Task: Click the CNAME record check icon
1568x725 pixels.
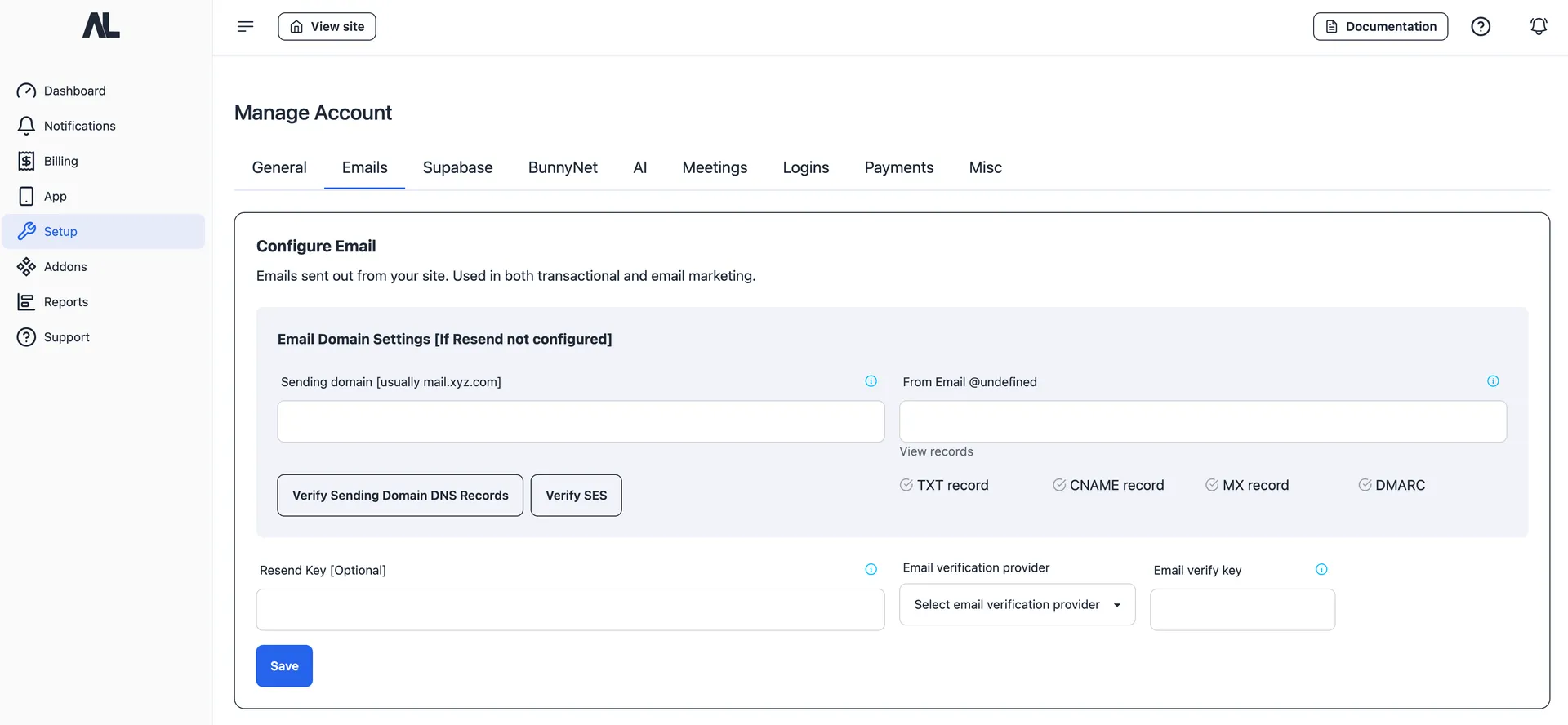Action: tap(1059, 485)
